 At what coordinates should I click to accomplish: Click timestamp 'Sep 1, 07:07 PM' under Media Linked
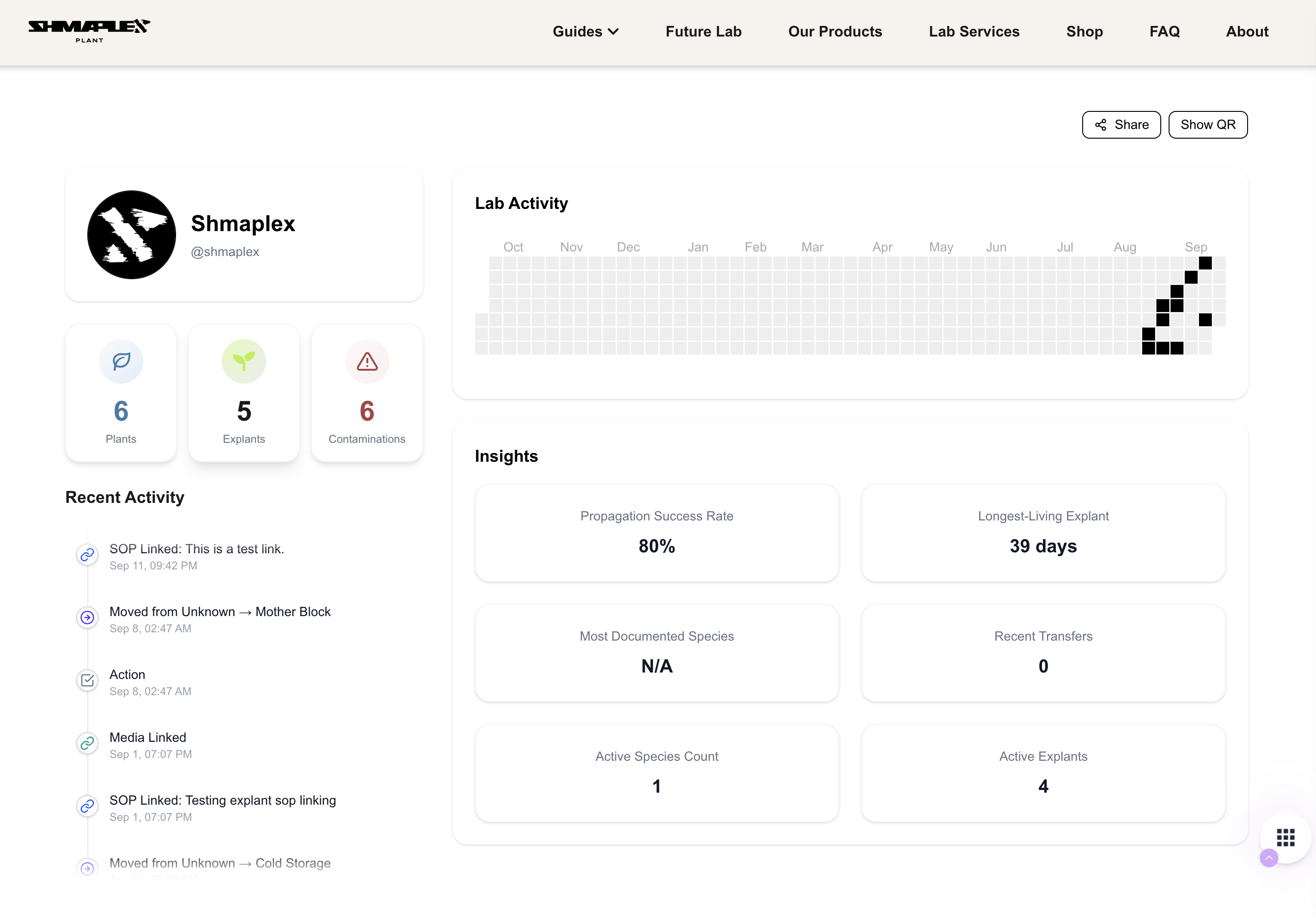click(150, 755)
